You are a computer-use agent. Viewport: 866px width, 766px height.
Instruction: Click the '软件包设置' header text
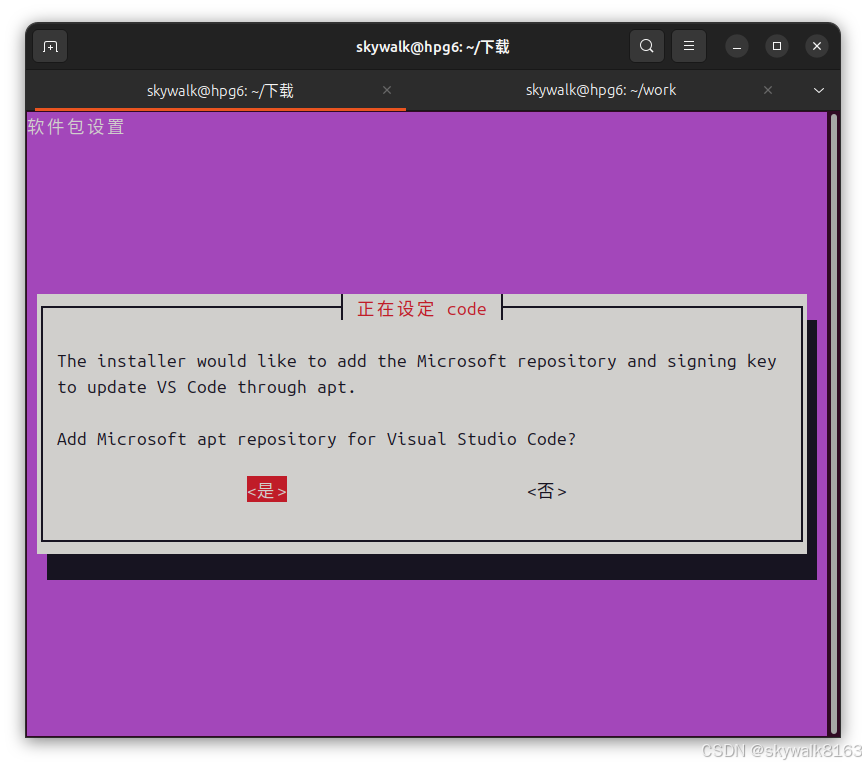click(x=76, y=127)
